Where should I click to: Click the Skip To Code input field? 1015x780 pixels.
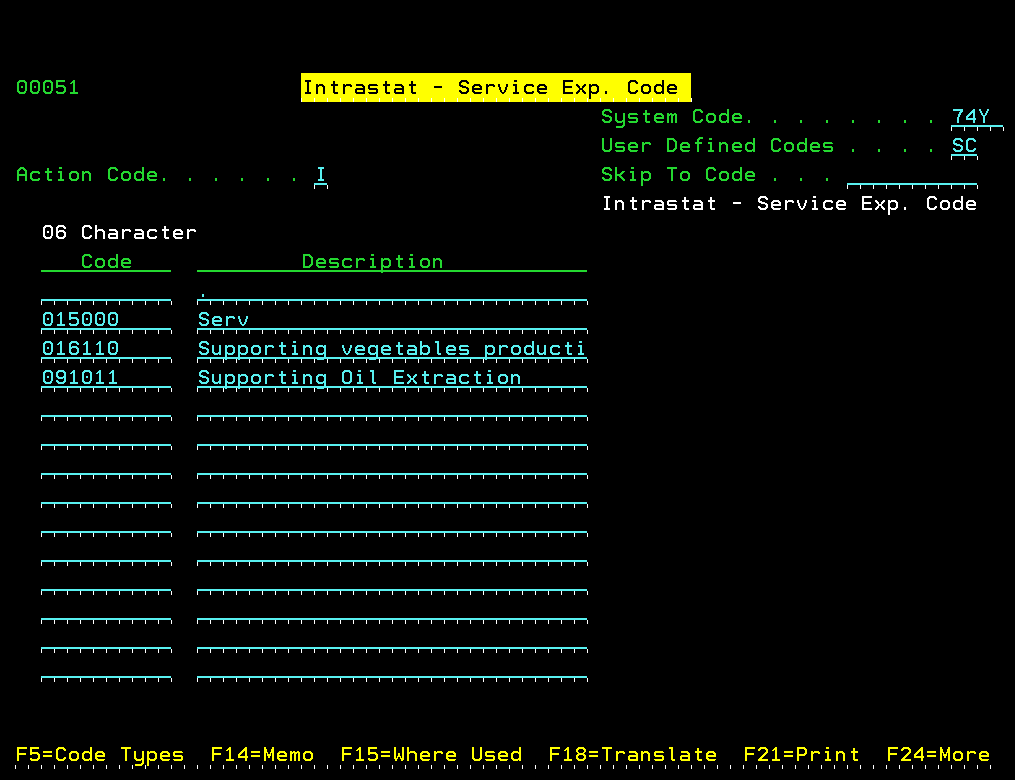pos(912,175)
